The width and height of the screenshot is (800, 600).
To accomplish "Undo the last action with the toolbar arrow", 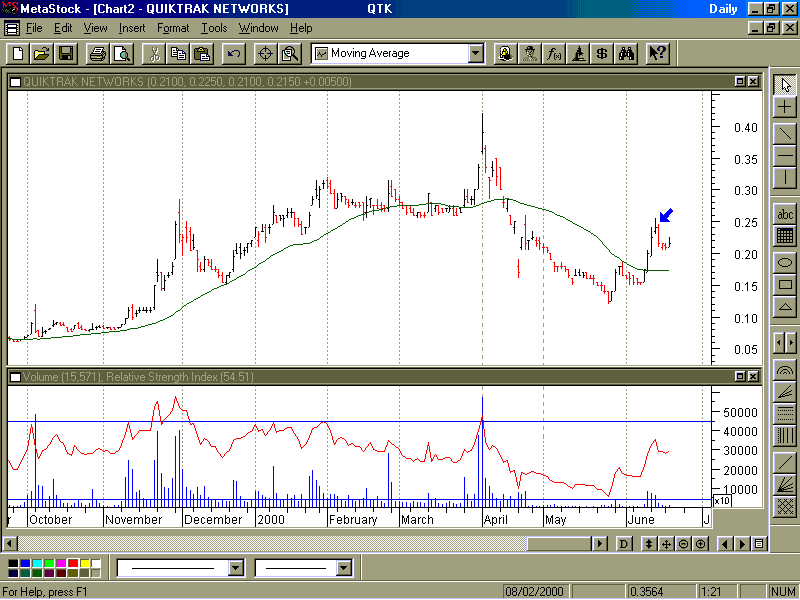I will 234,53.
